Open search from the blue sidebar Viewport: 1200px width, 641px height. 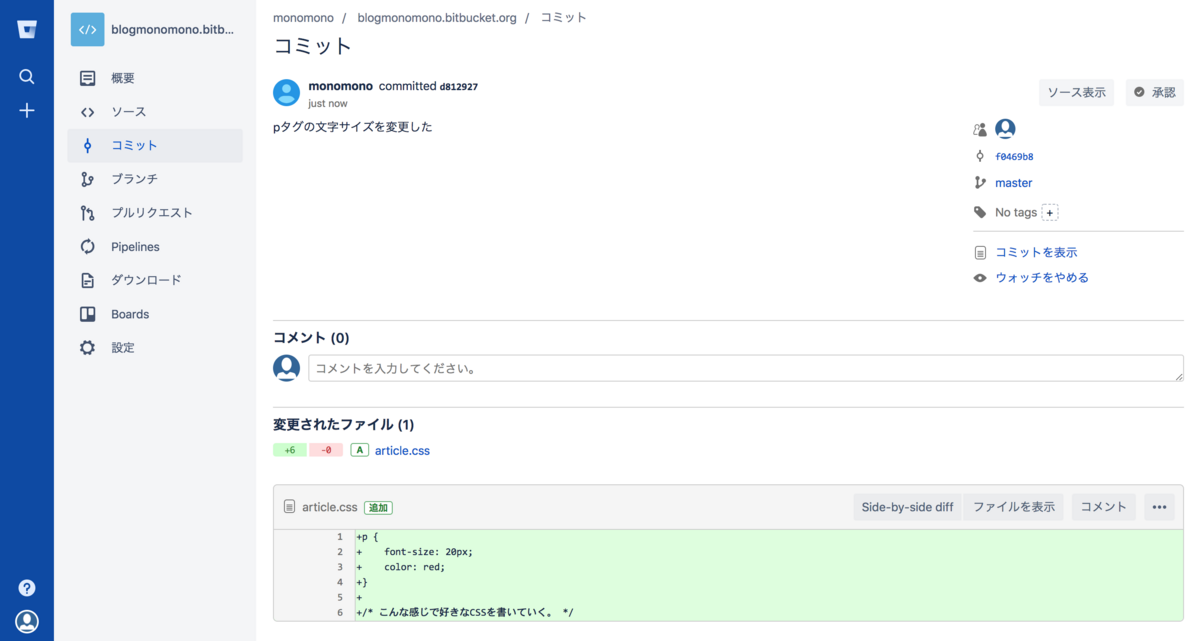click(27, 77)
